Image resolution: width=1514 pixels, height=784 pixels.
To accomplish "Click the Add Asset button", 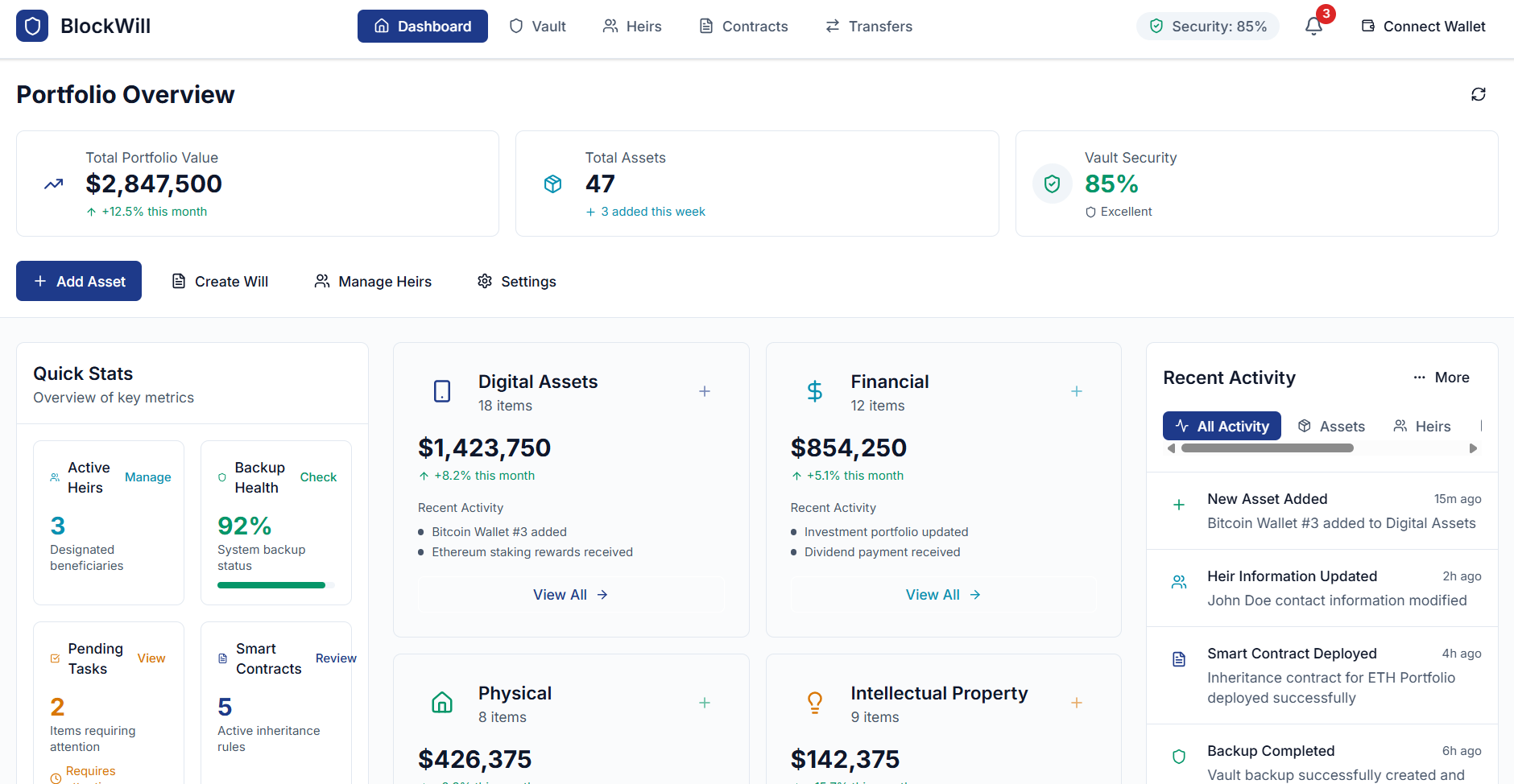I will click(79, 281).
